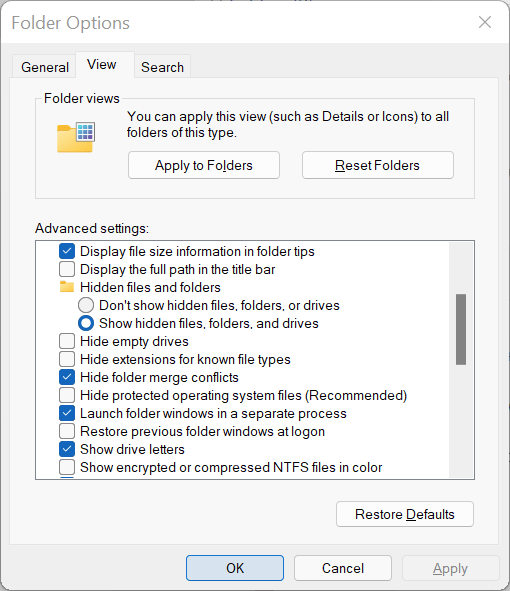This screenshot has width=510, height=591.
Task: Click Restore Defaults button
Action: (405, 514)
